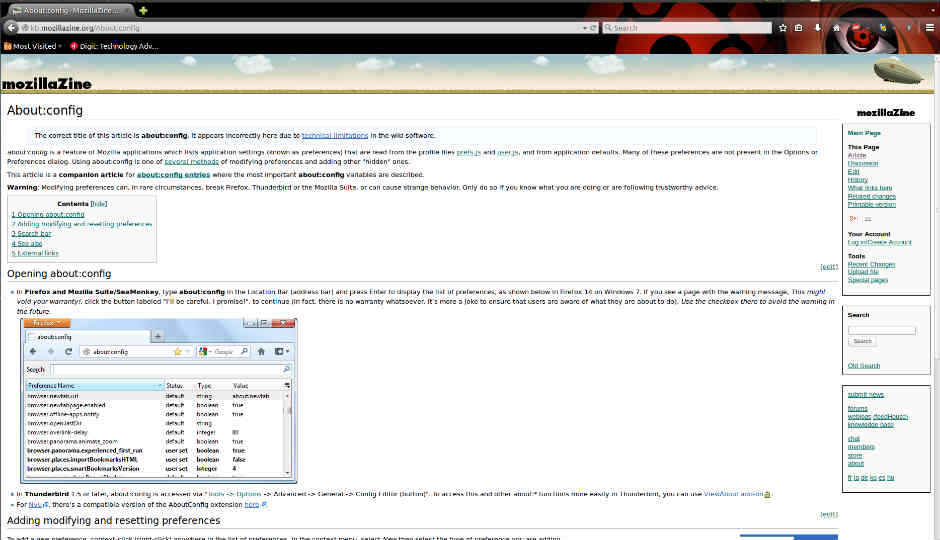This screenshot has width=940, height=540.
Task: Open Printable version link
Action: pos(872,204)
